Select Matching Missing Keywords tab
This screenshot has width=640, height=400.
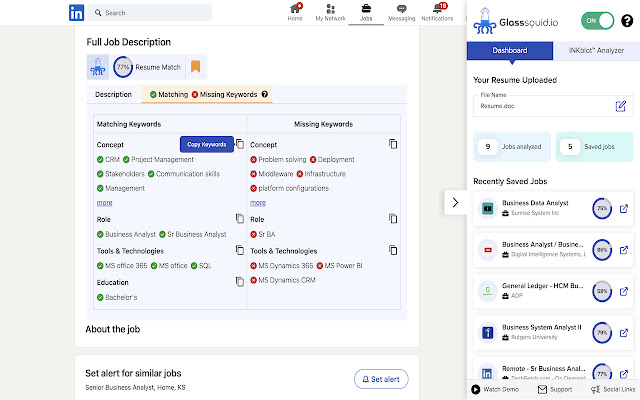207,94
